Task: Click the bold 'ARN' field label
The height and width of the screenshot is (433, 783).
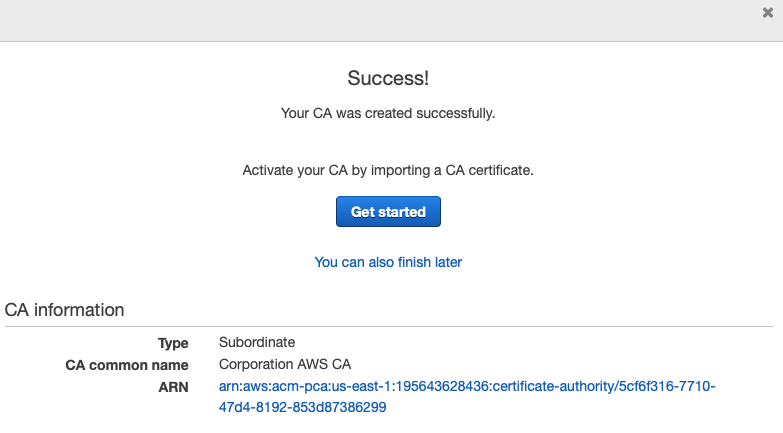Action: (172, 386)
